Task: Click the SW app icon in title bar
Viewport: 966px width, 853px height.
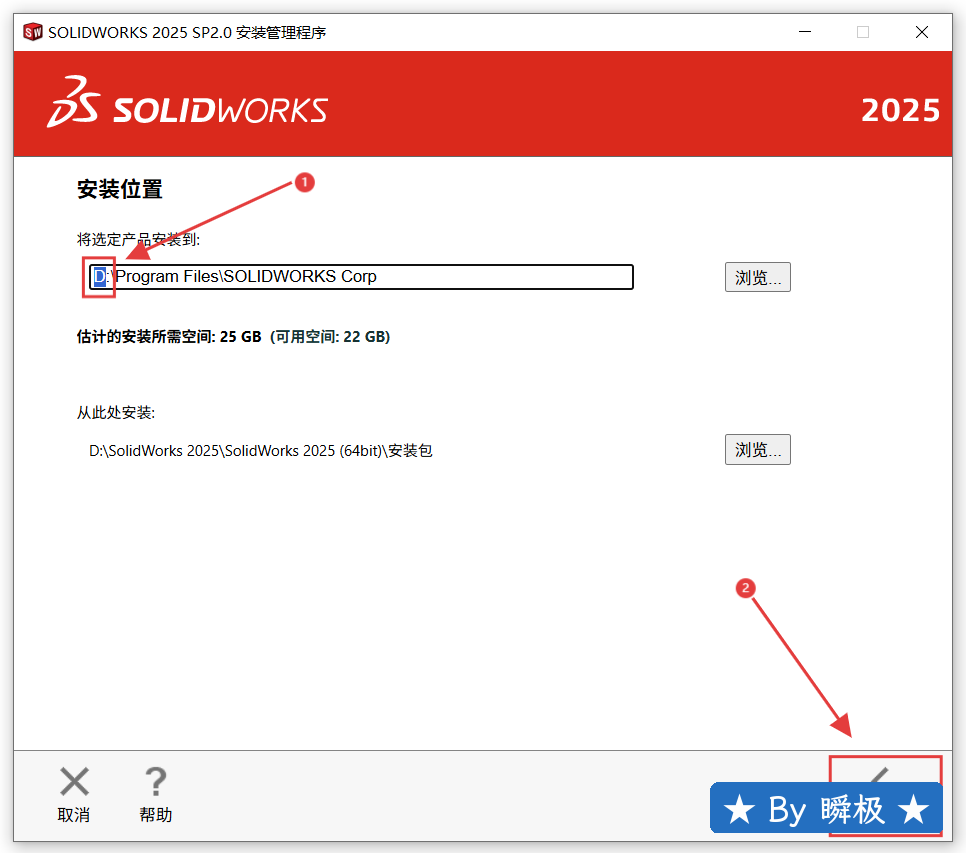Action: pos(33,32)
